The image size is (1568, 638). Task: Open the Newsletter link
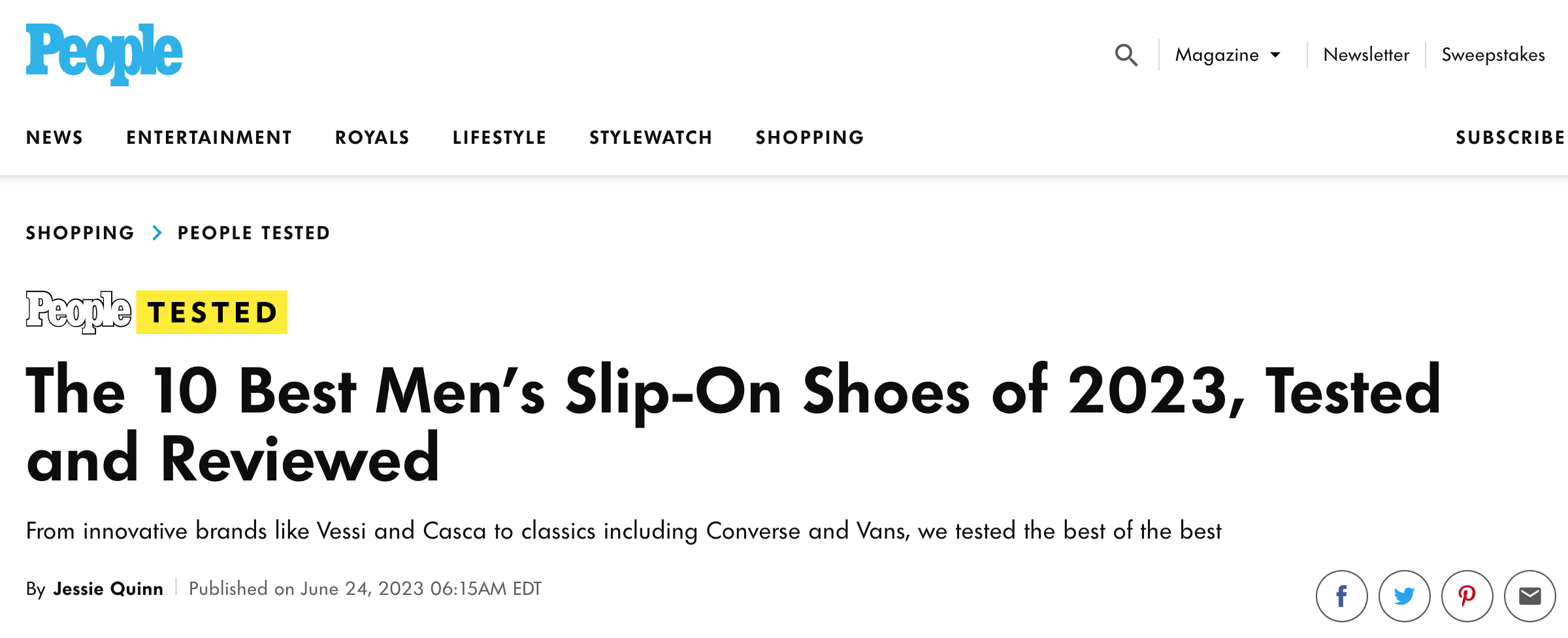(x=1366, y=55)
